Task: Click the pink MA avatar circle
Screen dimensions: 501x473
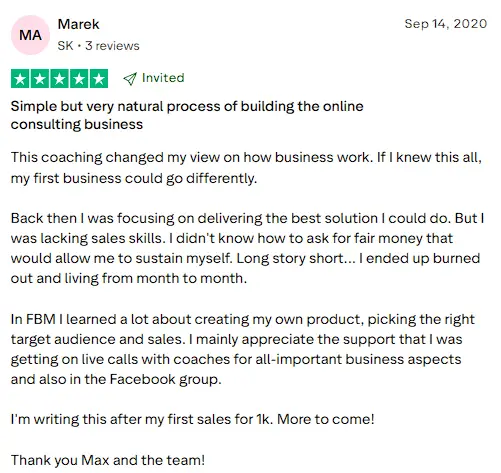Action: pyautogui.click(x=30, y=35)
